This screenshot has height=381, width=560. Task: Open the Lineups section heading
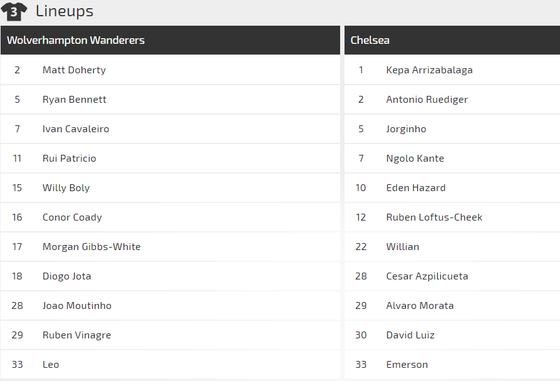(65, 11)
